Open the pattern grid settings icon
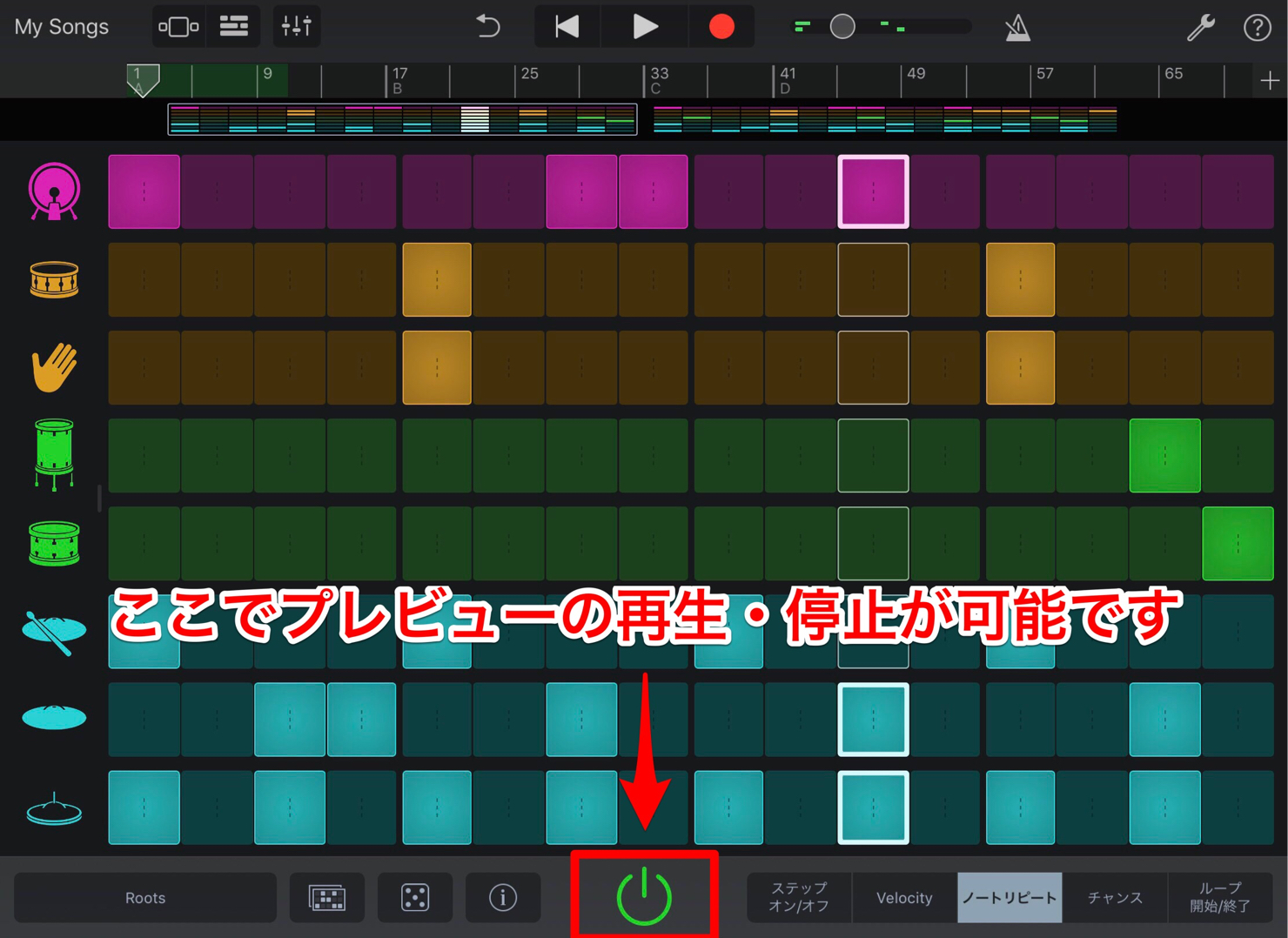This screenshot has width=1288, height=938. (327, 898)
